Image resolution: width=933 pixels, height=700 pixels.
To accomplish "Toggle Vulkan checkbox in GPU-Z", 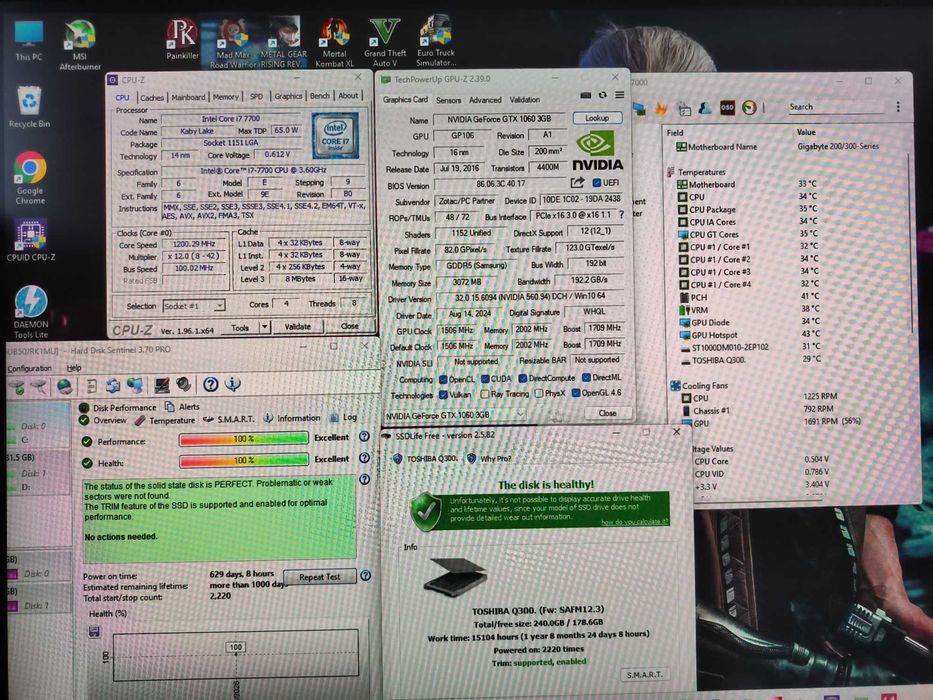I will coord(443,395).
